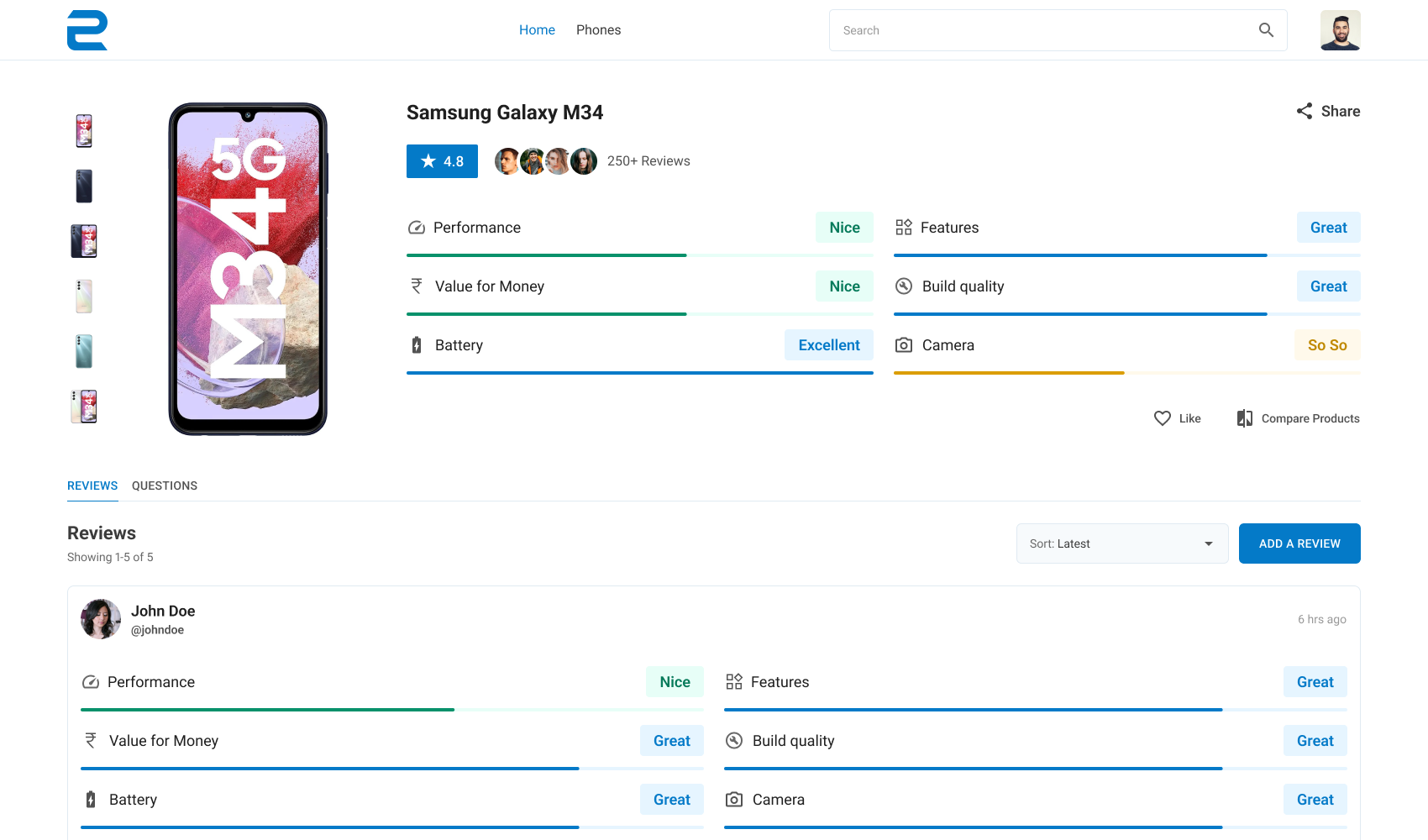Click Camera icon in John Doe's review

(734, 800)
